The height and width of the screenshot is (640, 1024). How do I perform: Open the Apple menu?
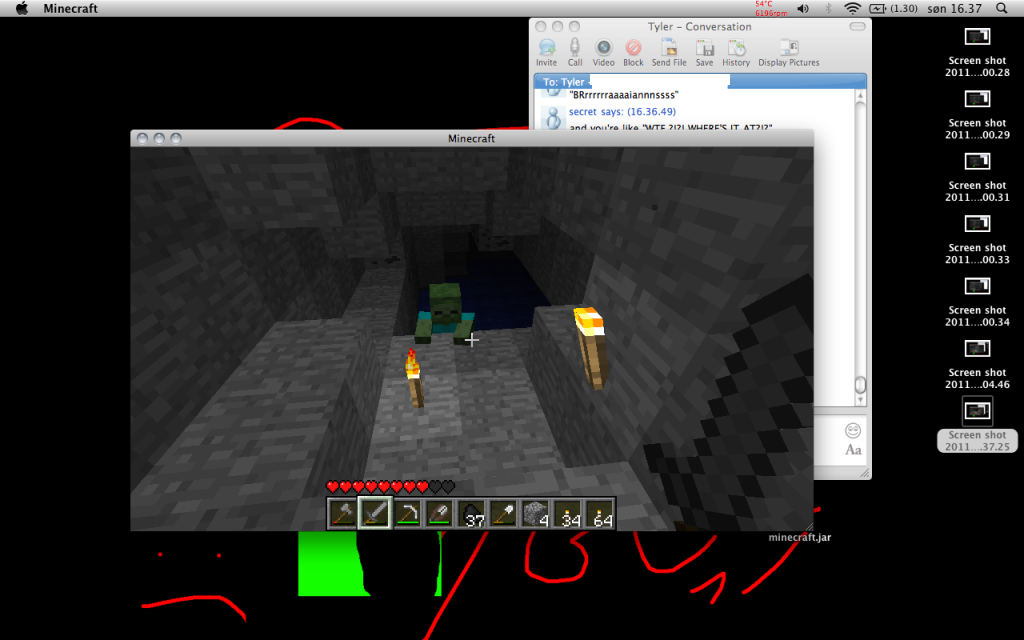pyautogui.click(x=21, y=8)
